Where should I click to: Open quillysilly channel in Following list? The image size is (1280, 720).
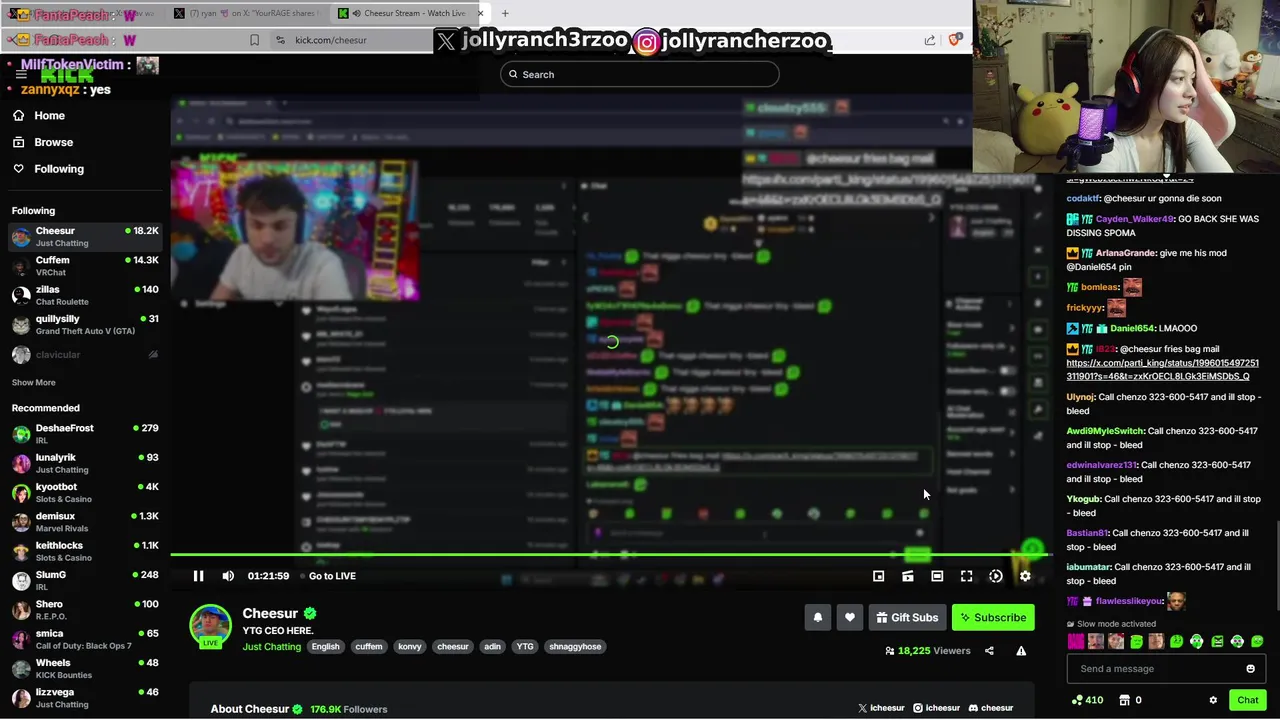85,324
